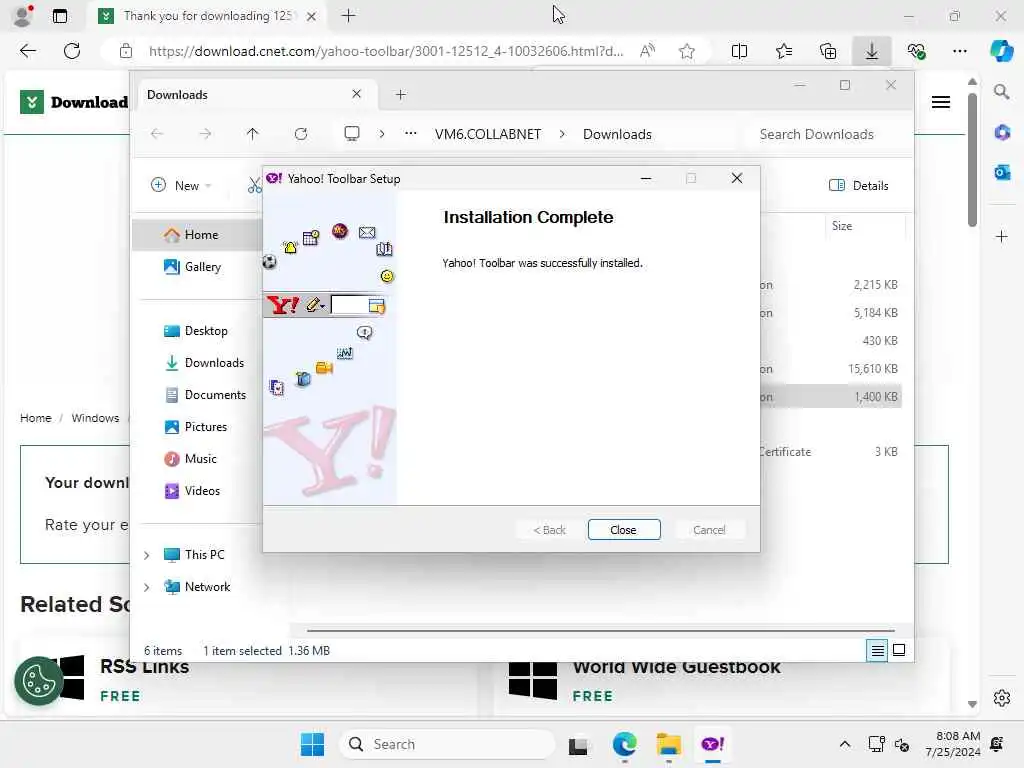The width and height of the screenshot is (1024, 768).
Task: Add a sidebar app plus icon
Action: 1001,236
